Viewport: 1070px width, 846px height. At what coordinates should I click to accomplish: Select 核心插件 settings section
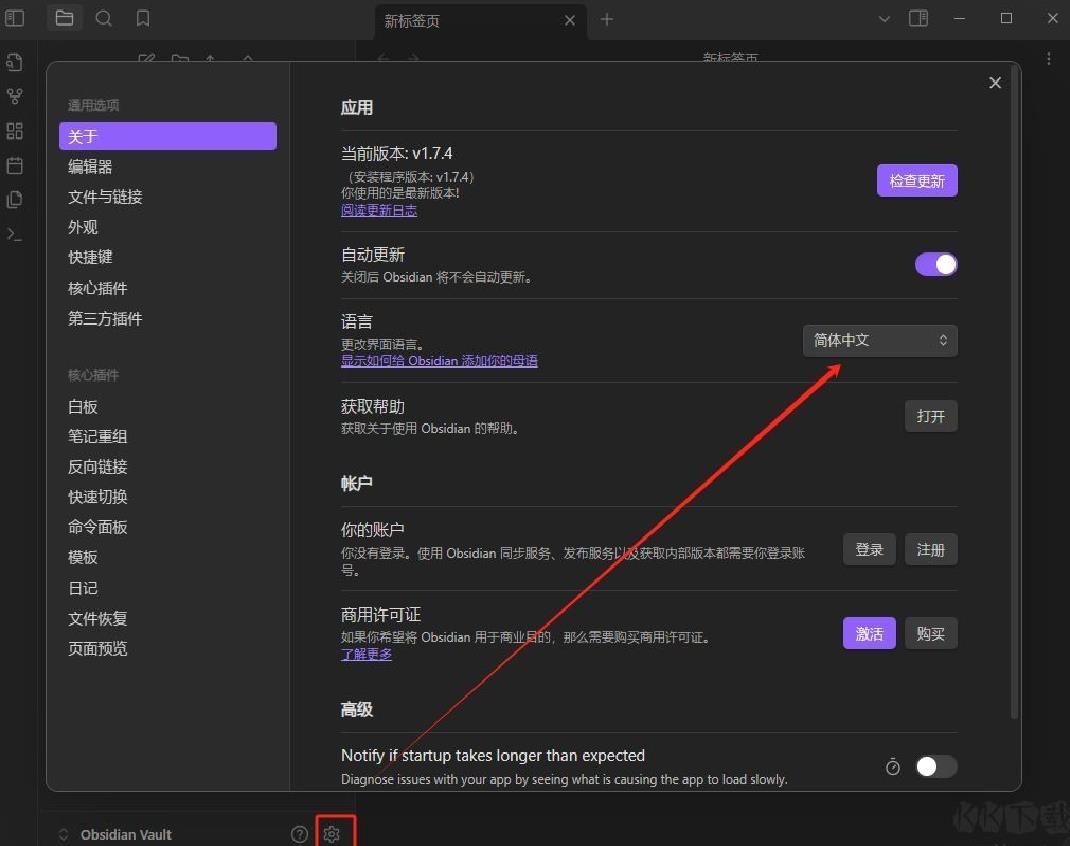168,288
